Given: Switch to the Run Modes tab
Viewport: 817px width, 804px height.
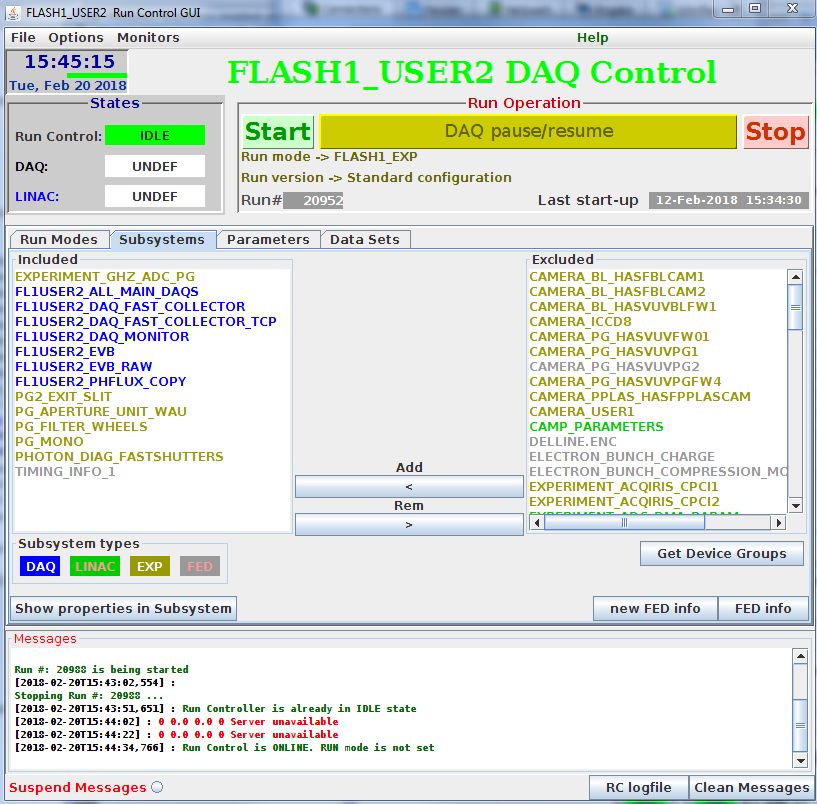Looking at the screenshot, I should point(59,239).
